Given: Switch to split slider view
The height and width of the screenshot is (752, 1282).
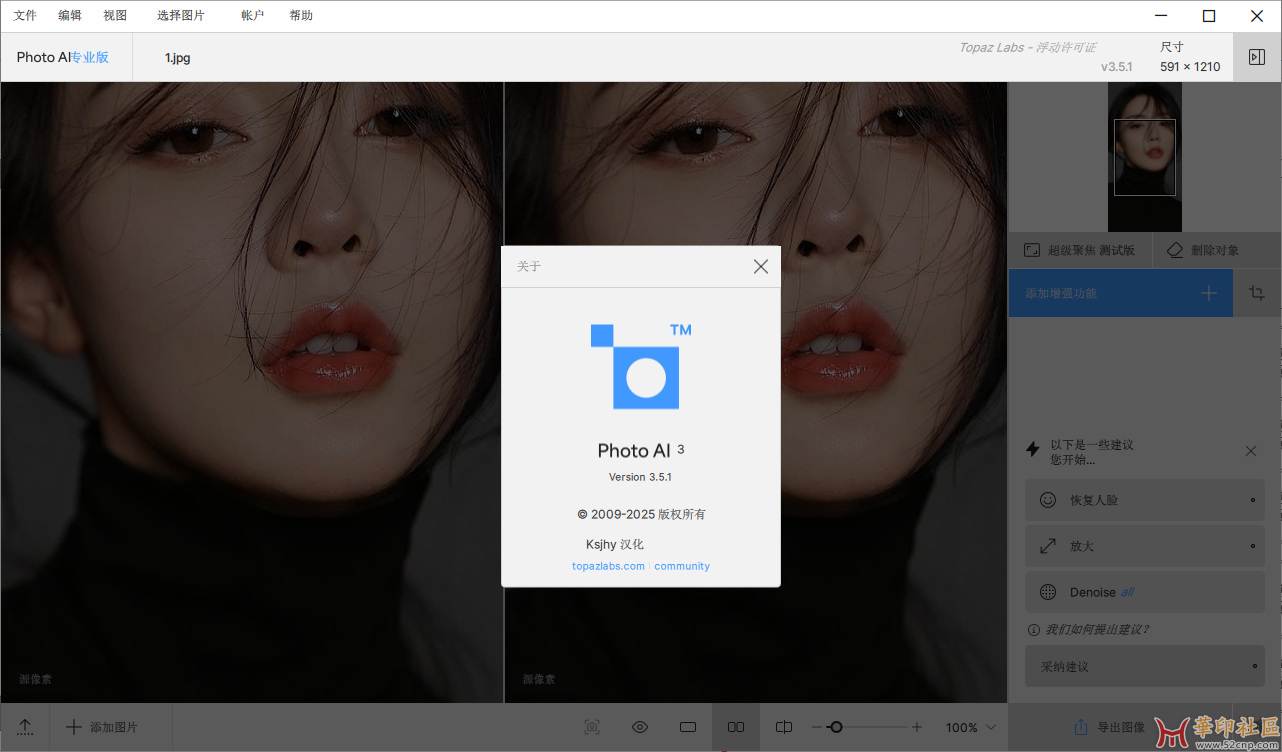Looking at the screenshot, I should 784,727.
